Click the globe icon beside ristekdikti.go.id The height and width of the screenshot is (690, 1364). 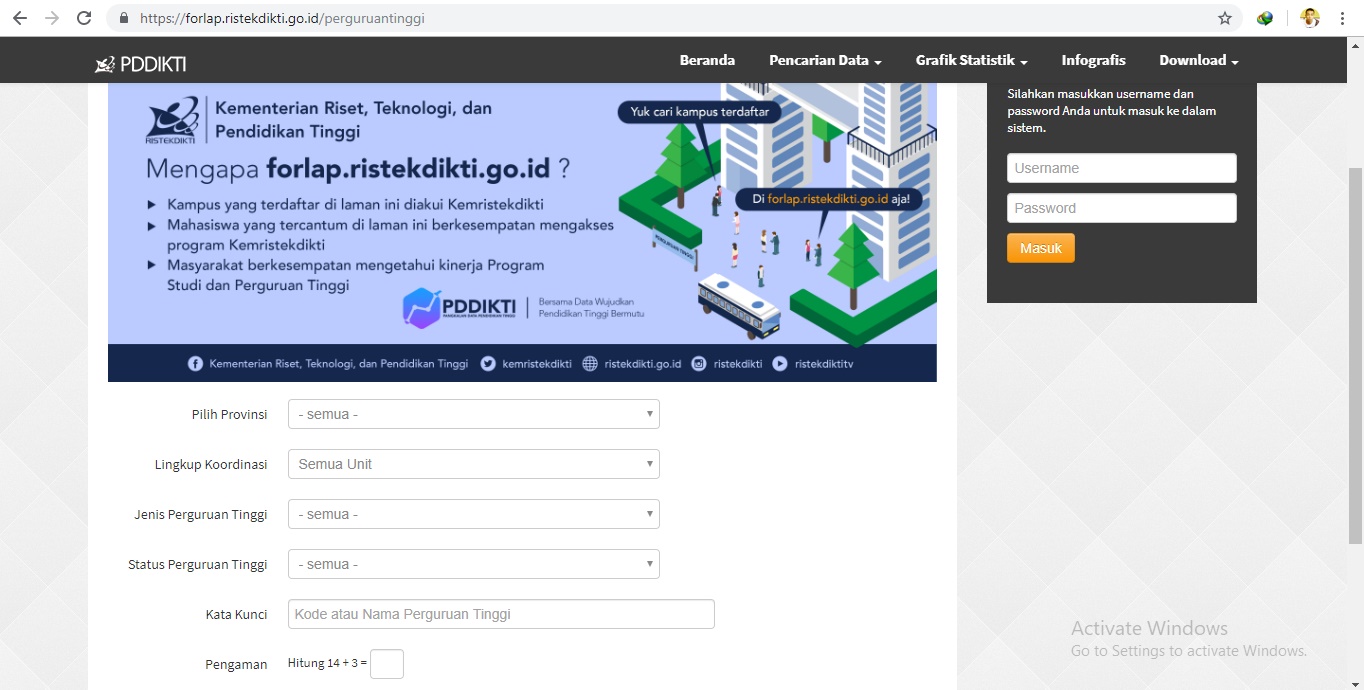point(590,364)
